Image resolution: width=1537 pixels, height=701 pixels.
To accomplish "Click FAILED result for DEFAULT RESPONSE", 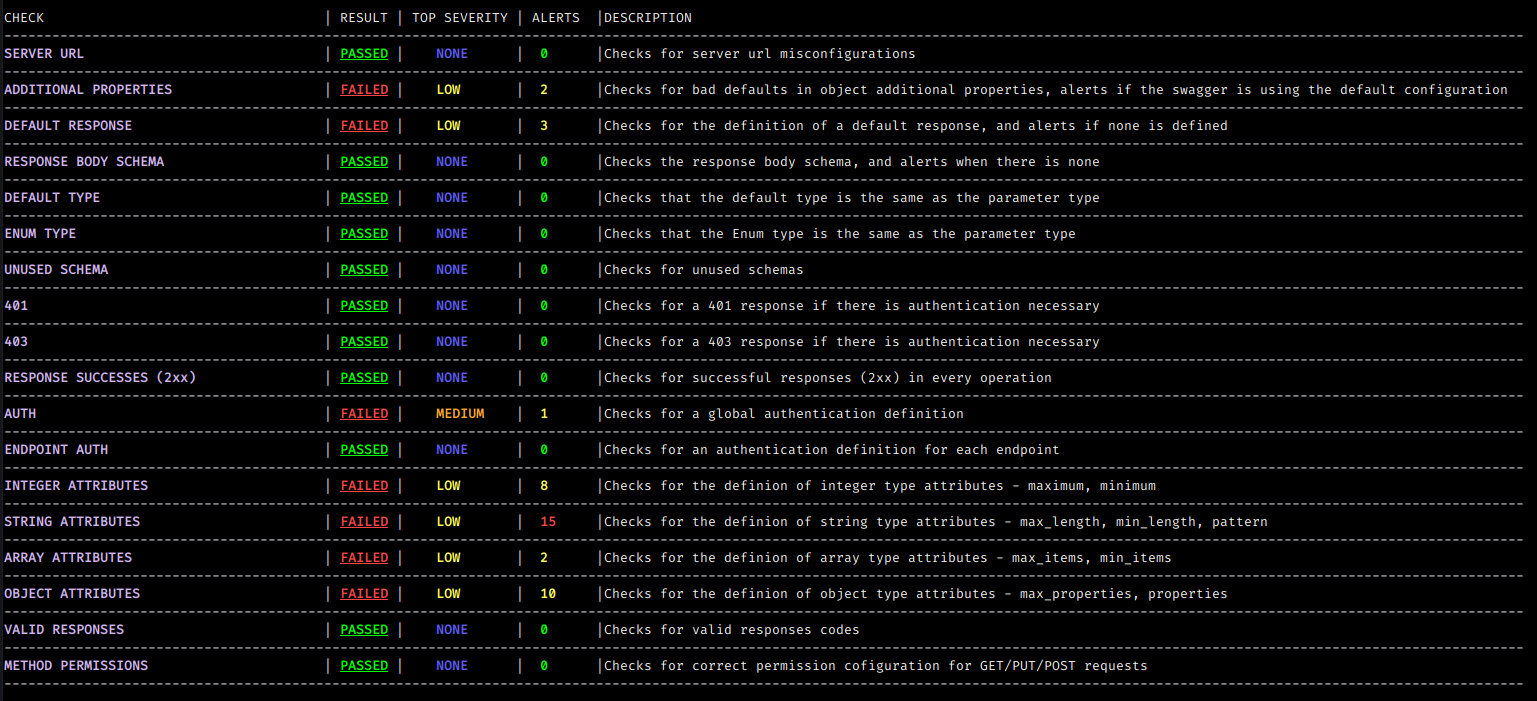I will click(364, 126).
